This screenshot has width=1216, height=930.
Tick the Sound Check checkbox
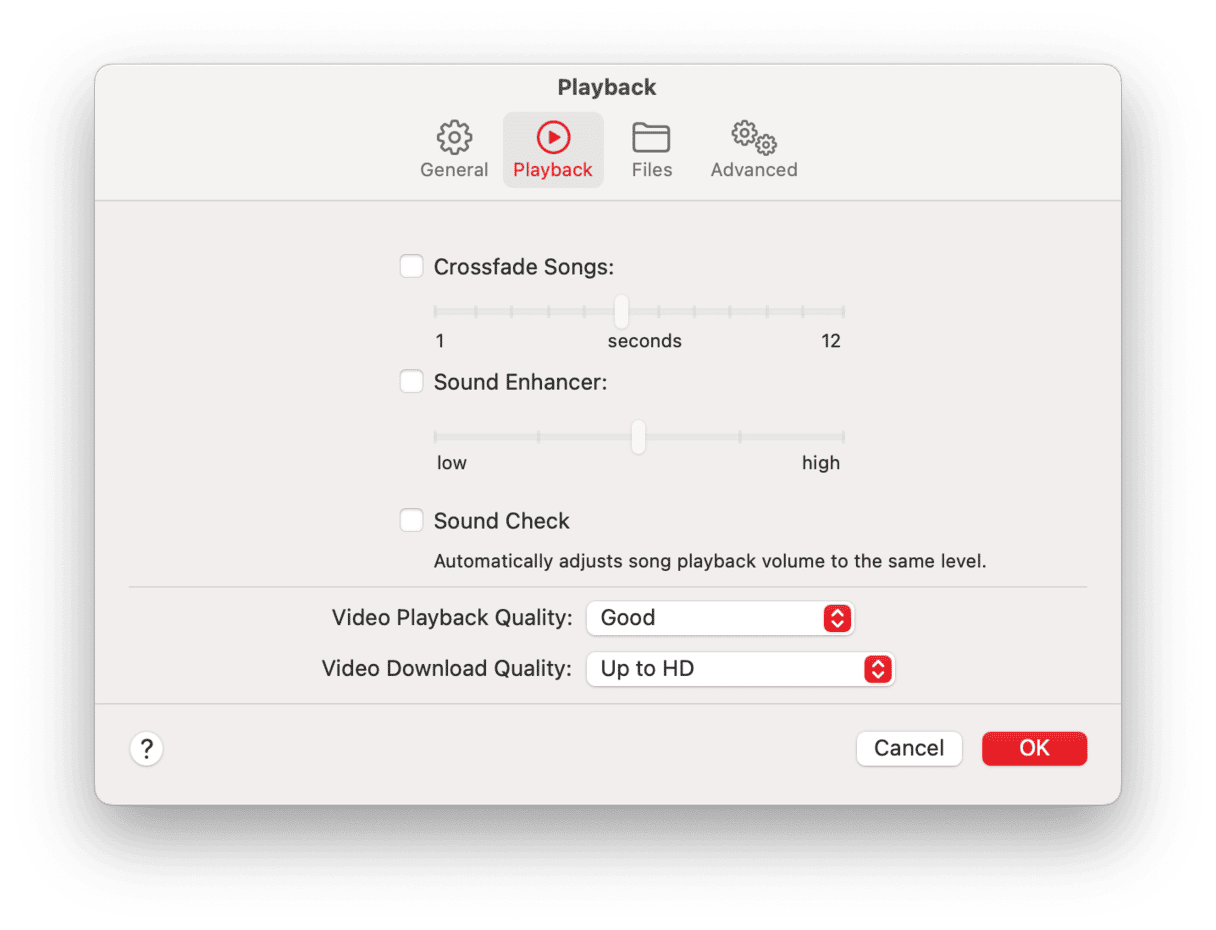click(x=411, y=521)
